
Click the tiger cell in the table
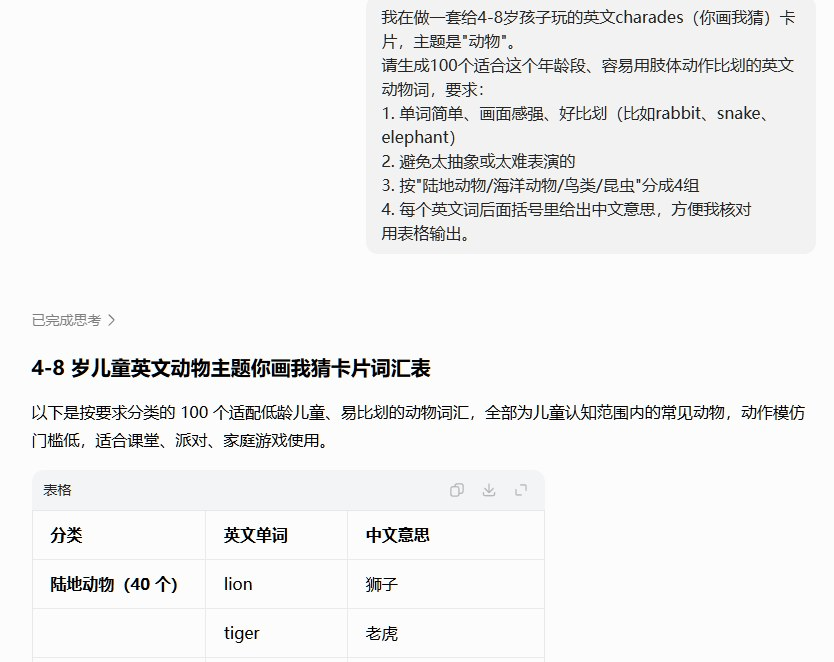[277, 633]
